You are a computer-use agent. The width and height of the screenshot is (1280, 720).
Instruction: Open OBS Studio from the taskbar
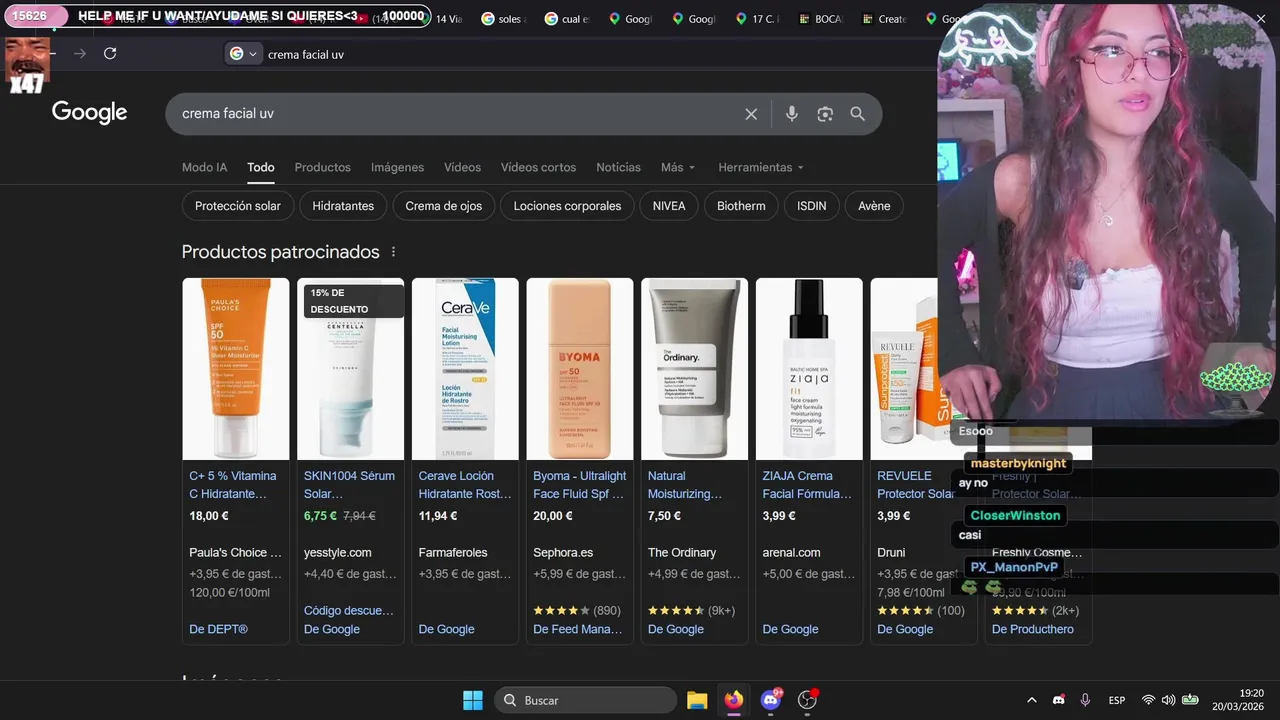(808, 700)
